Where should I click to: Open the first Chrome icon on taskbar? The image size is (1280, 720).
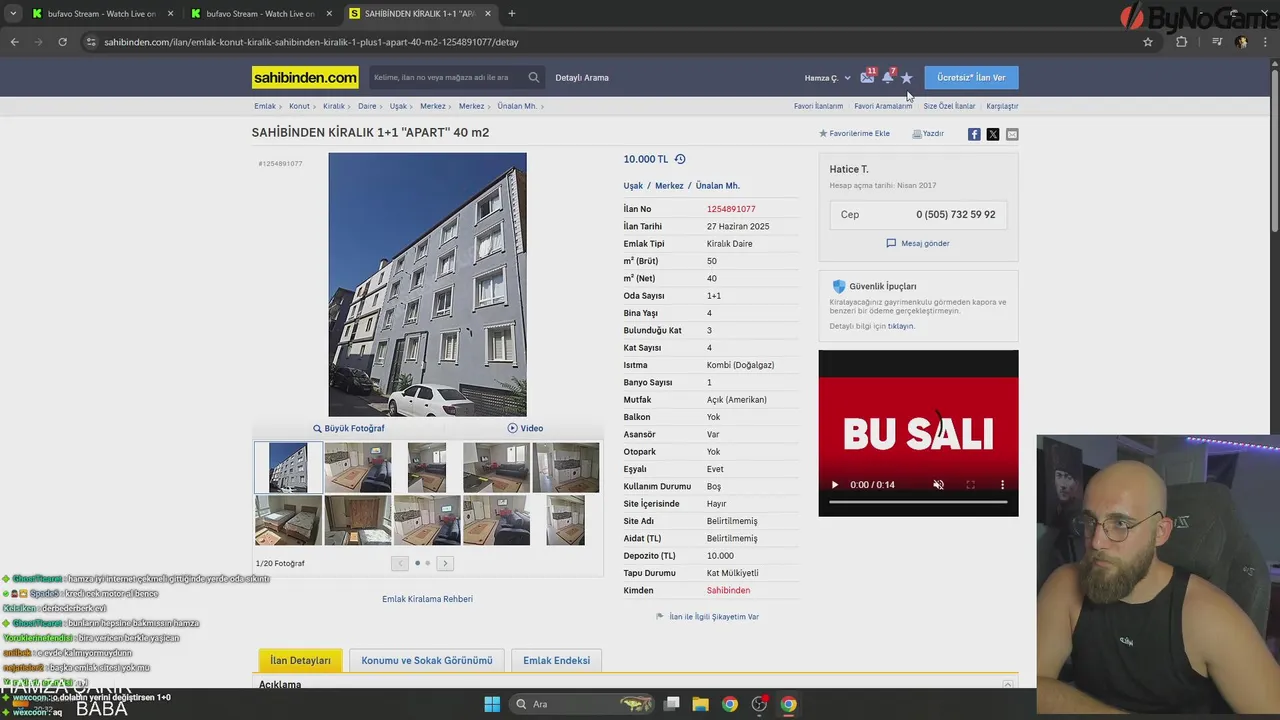(x=730, y=704)
